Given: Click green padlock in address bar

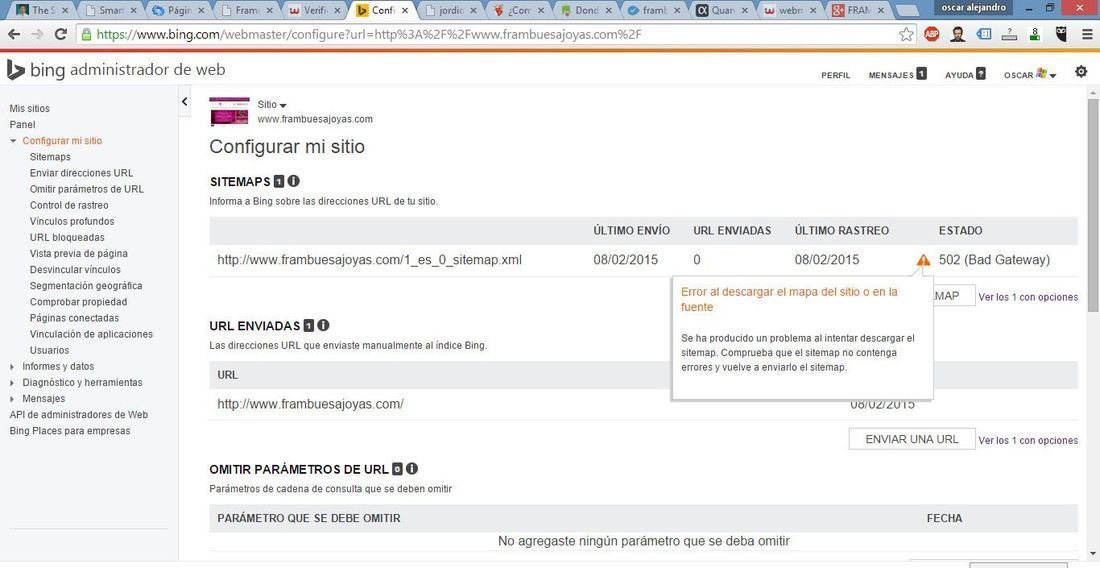Looking at the screenshot, I should click(86, 34).
